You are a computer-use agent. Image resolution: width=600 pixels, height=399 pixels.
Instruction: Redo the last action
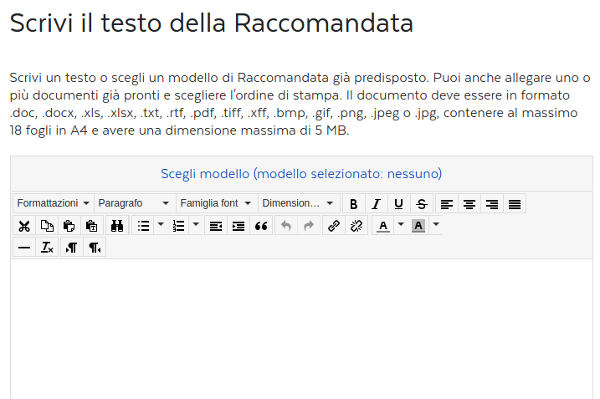309,226
